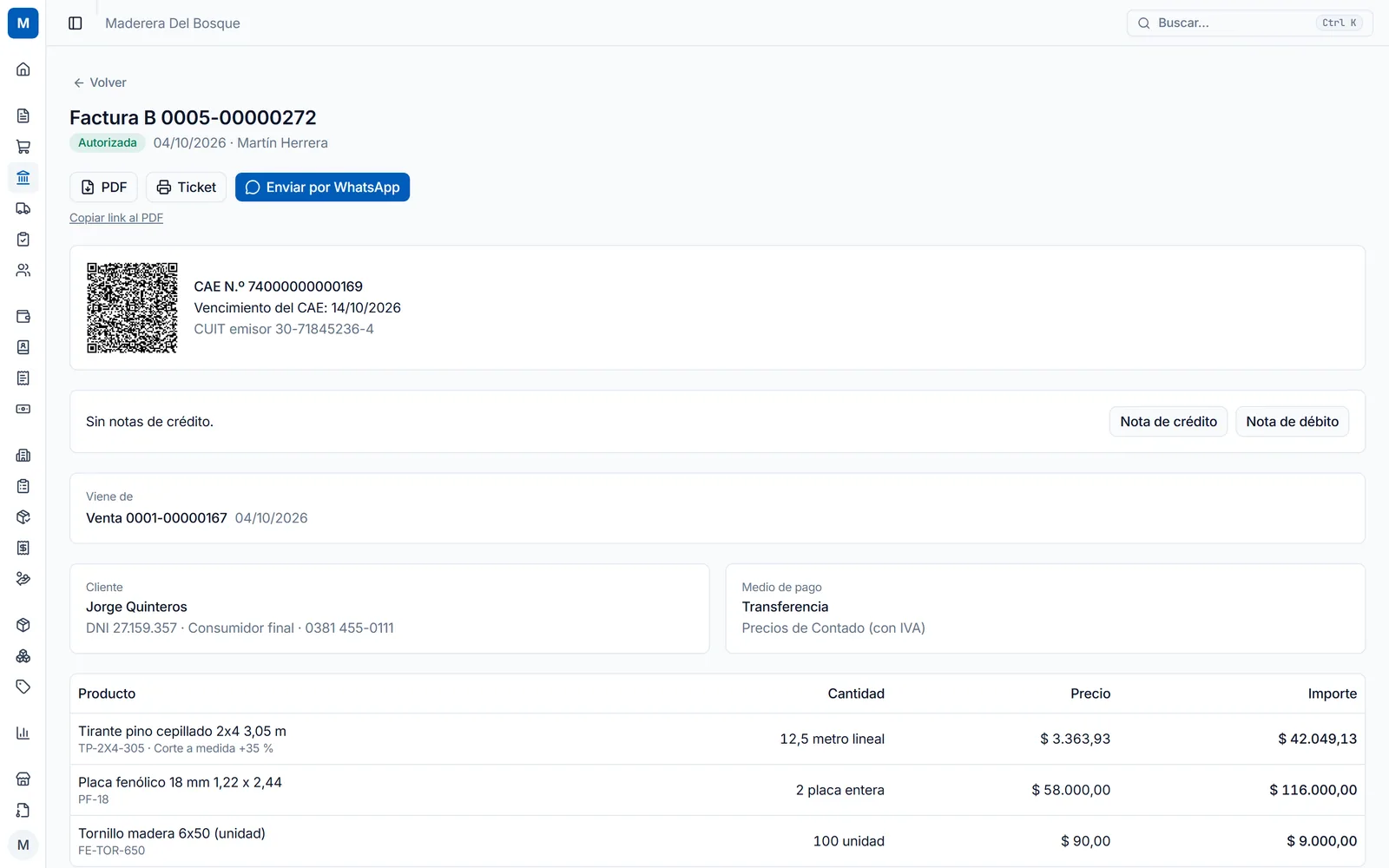Select the bank building icon in sidebar
Screen dimensions: 1389x868
pos(23,178)
